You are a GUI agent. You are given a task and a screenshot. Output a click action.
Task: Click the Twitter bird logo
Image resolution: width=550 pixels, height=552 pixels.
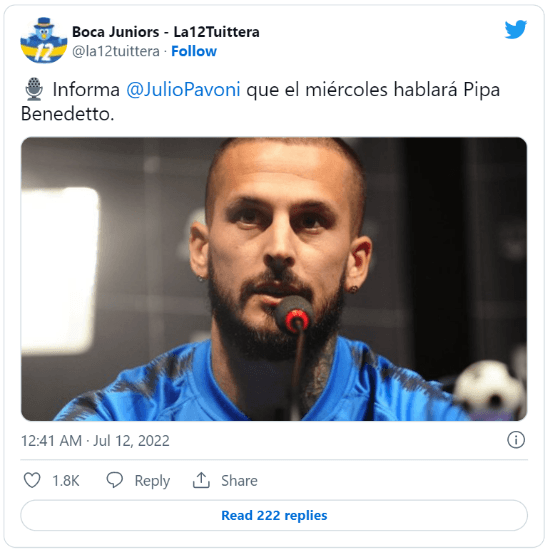(x=515, y=29)
